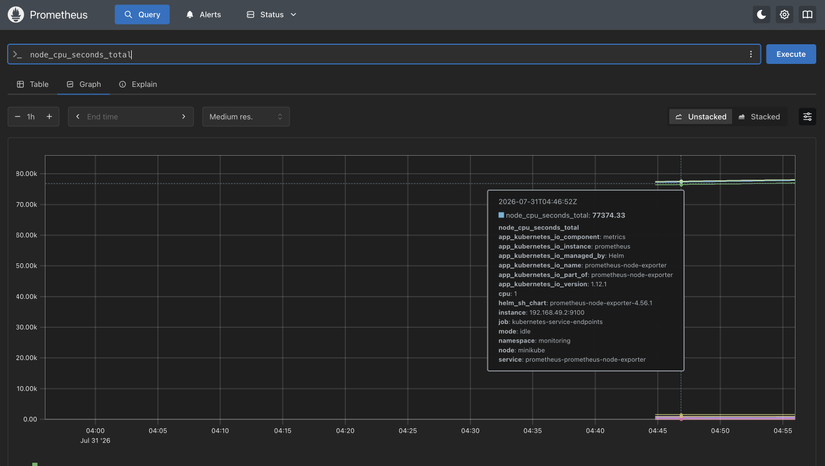Click the node: minikube label
825x466 pixels.
(x=521, y=350)
